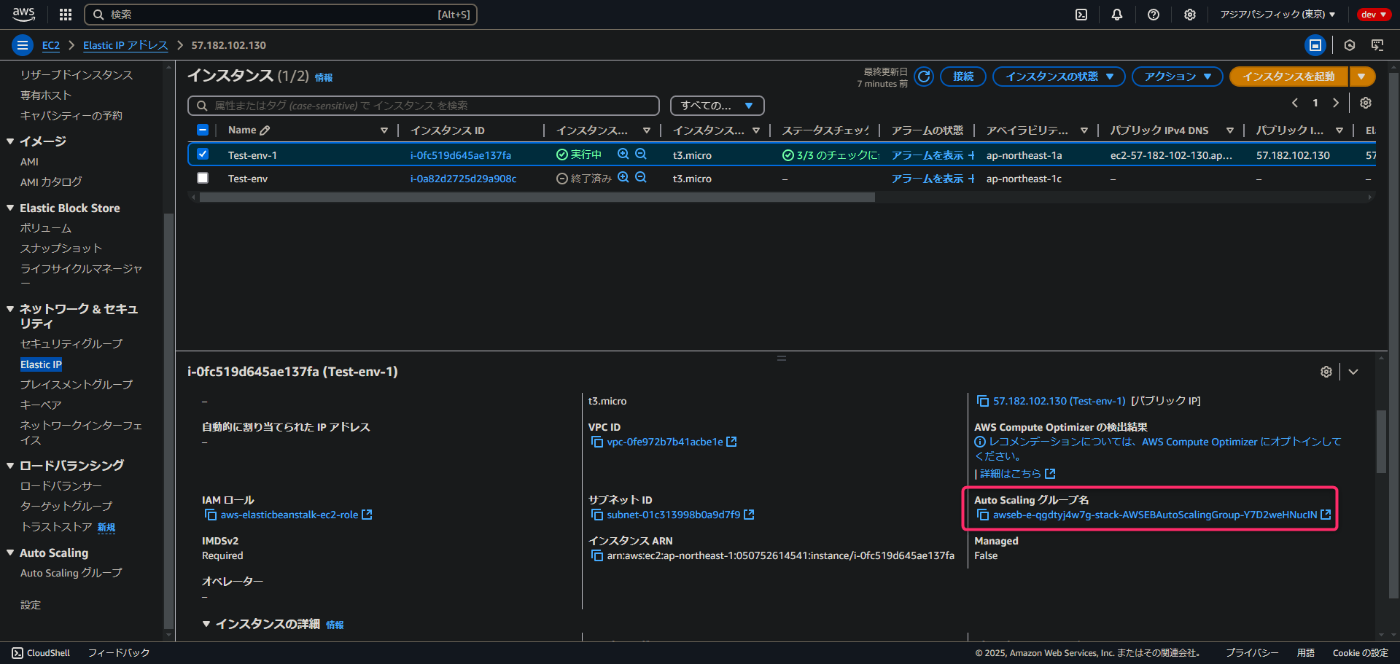Click the blue panel layout icon in breadcrumb bar
Viewport: 1400px width, 664px height.
[1316, 45]
